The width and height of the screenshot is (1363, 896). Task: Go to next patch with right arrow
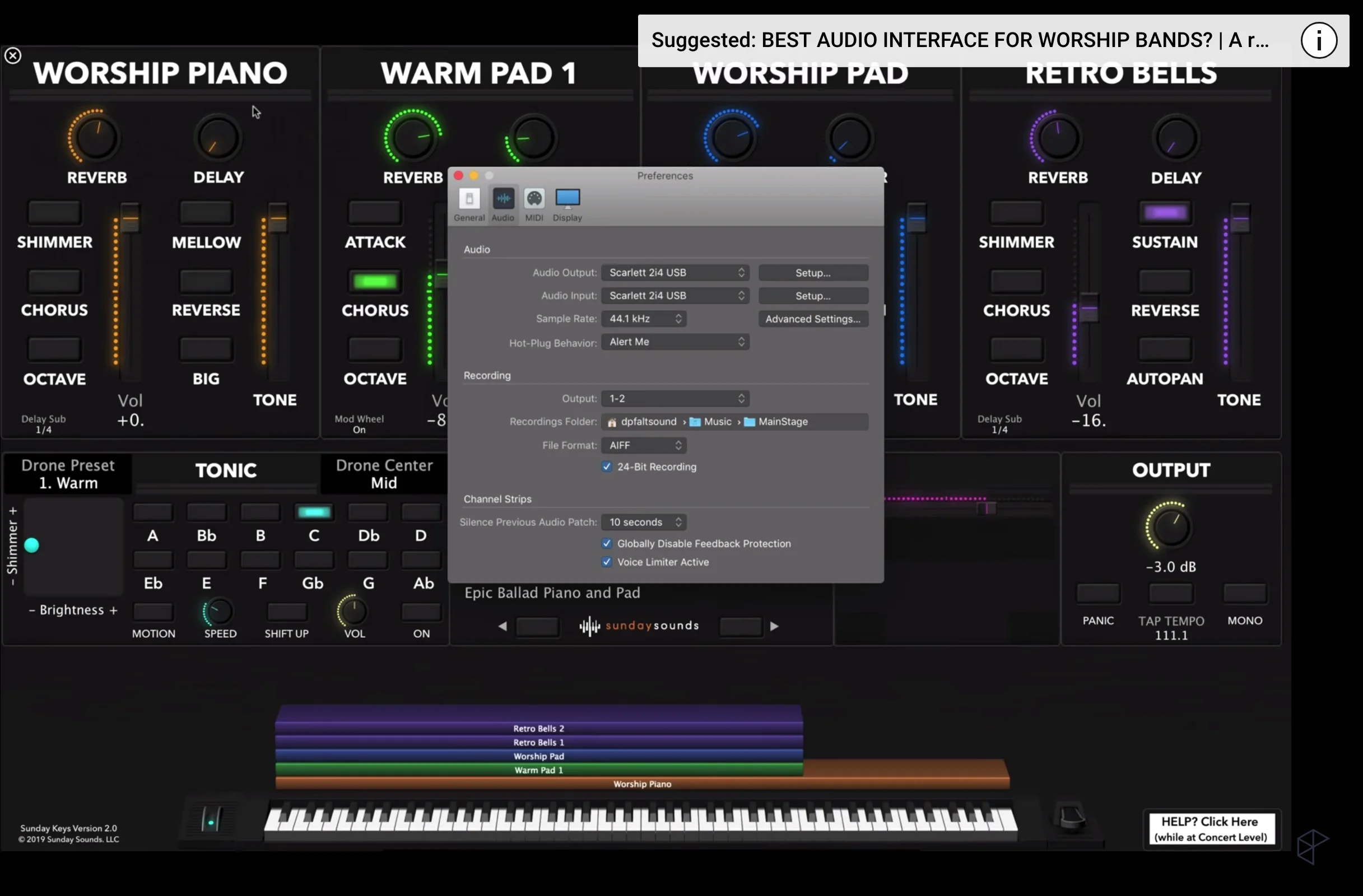774,626
